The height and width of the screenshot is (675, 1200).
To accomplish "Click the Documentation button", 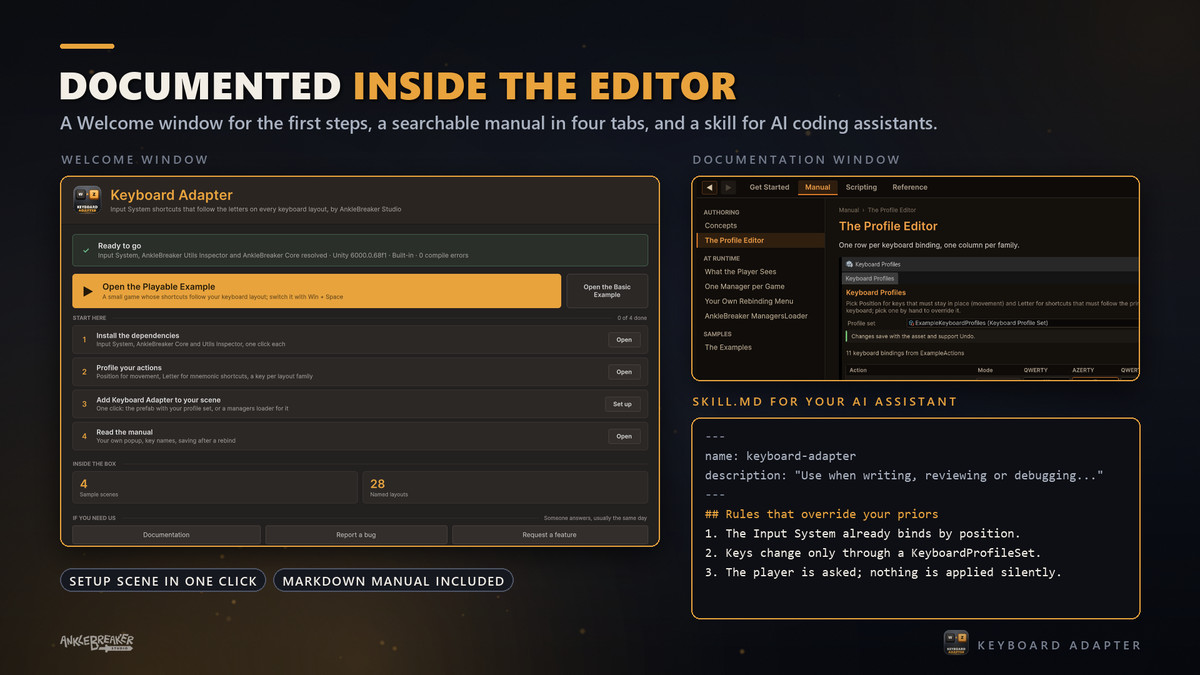I will pos(166,535).
